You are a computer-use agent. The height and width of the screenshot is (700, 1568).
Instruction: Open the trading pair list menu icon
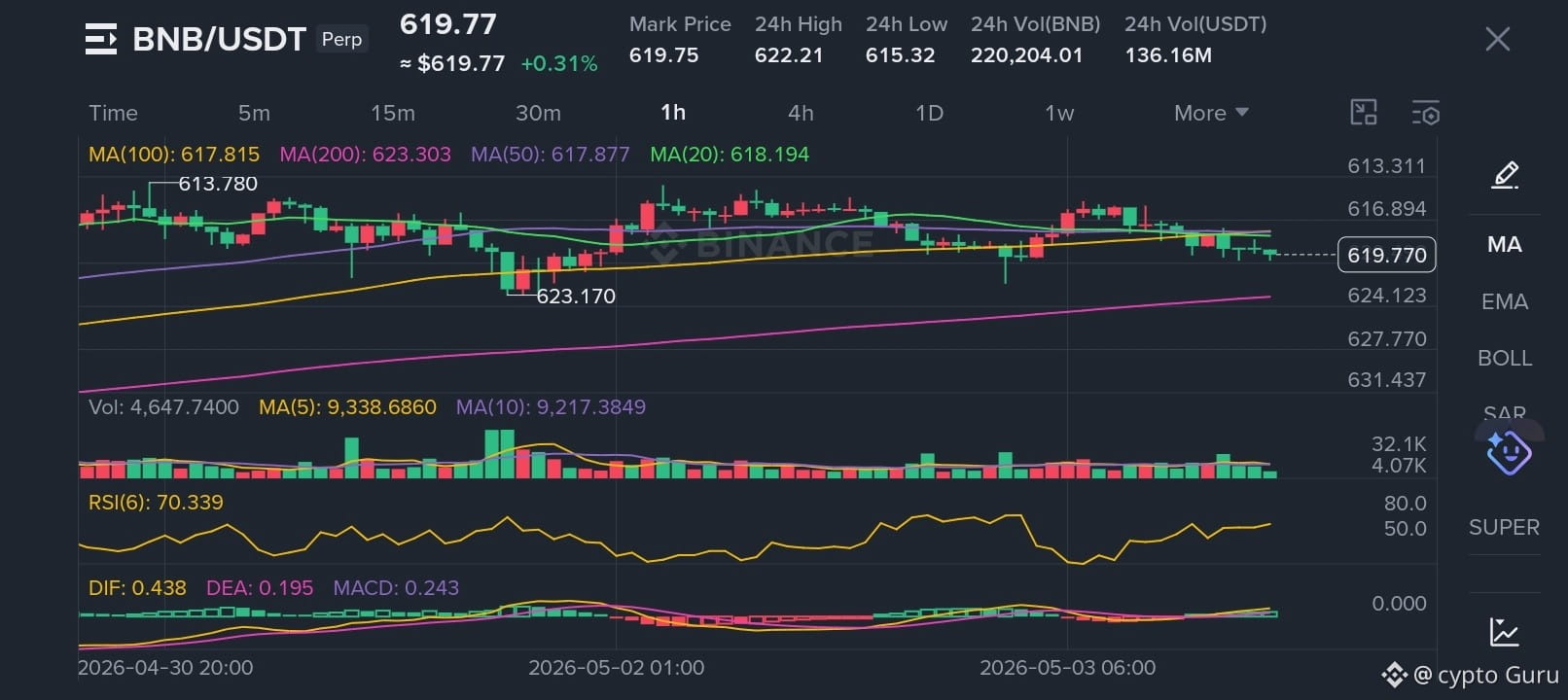[x=101, y=39]
